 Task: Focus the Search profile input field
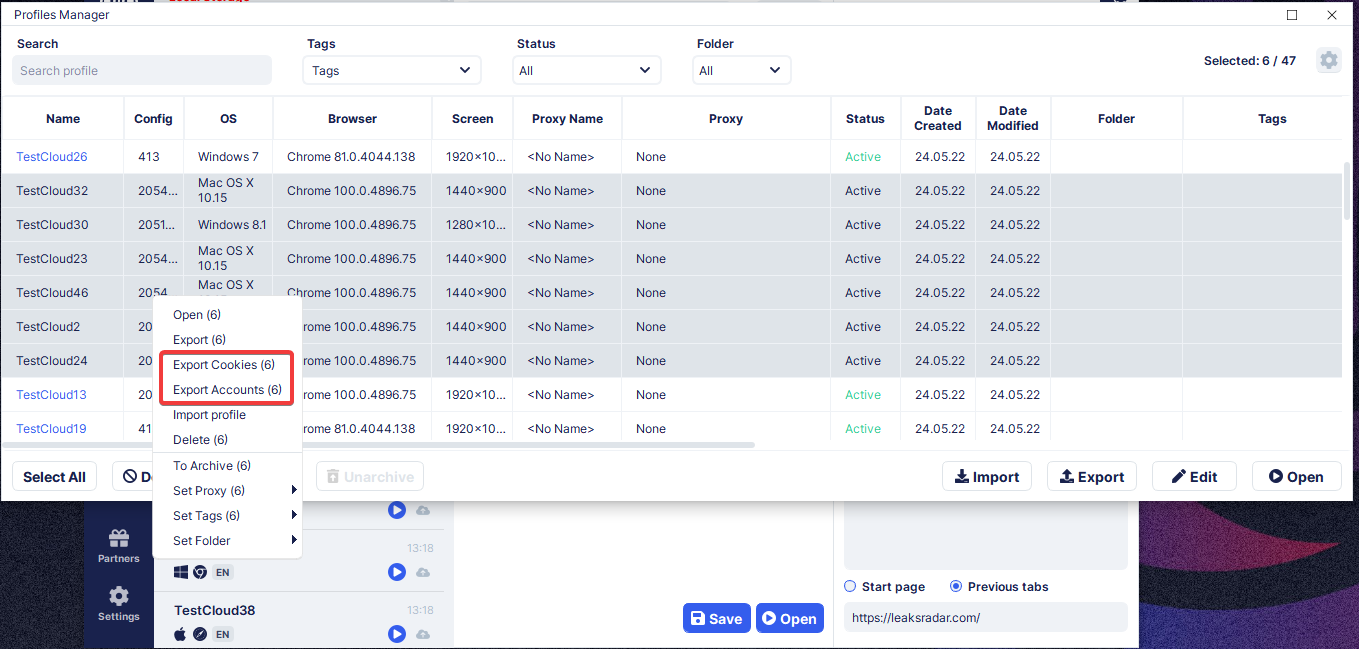click(x=142, y=70)
